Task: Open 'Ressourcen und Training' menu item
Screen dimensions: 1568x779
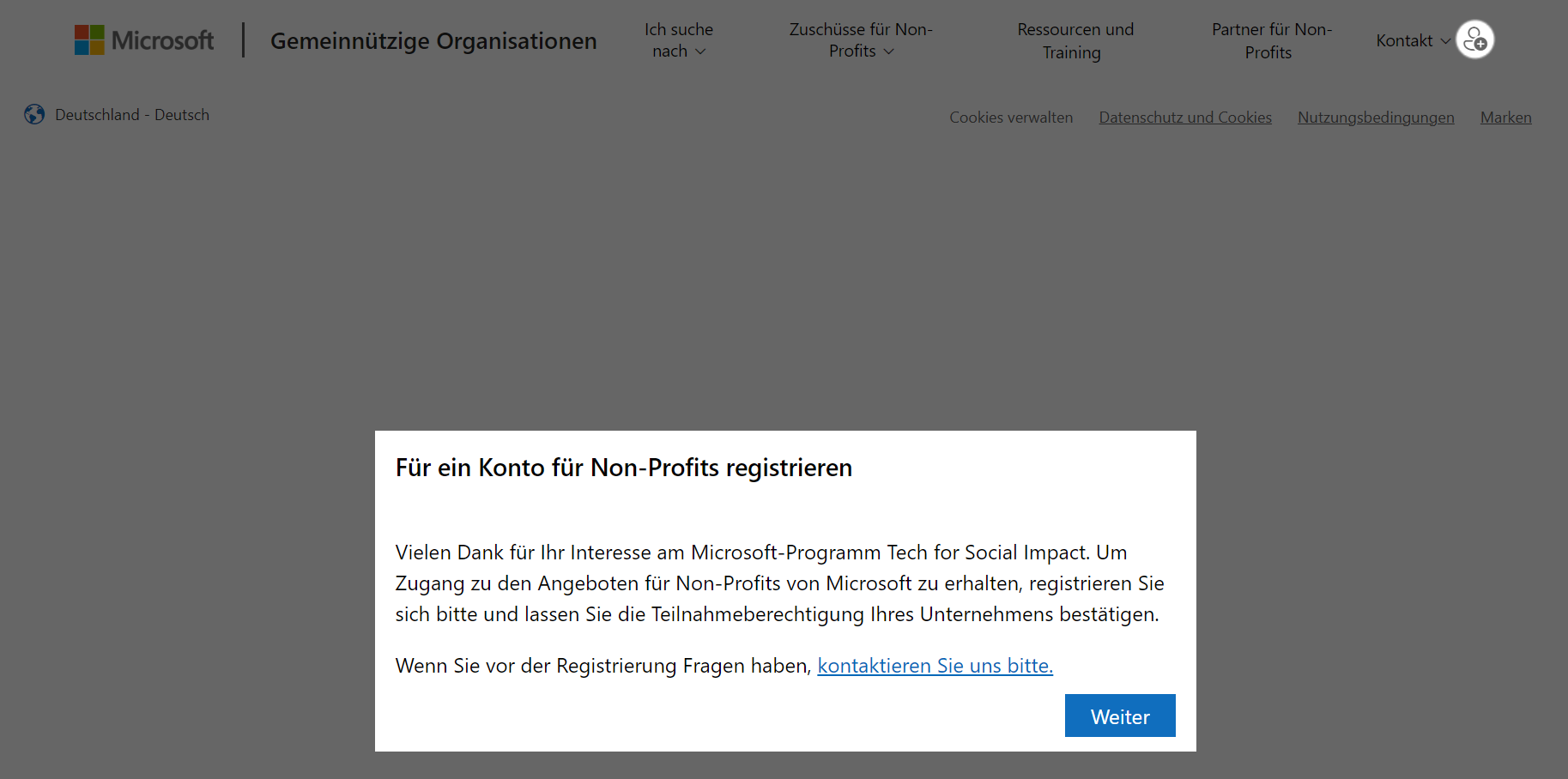Action: (1075, 40)
